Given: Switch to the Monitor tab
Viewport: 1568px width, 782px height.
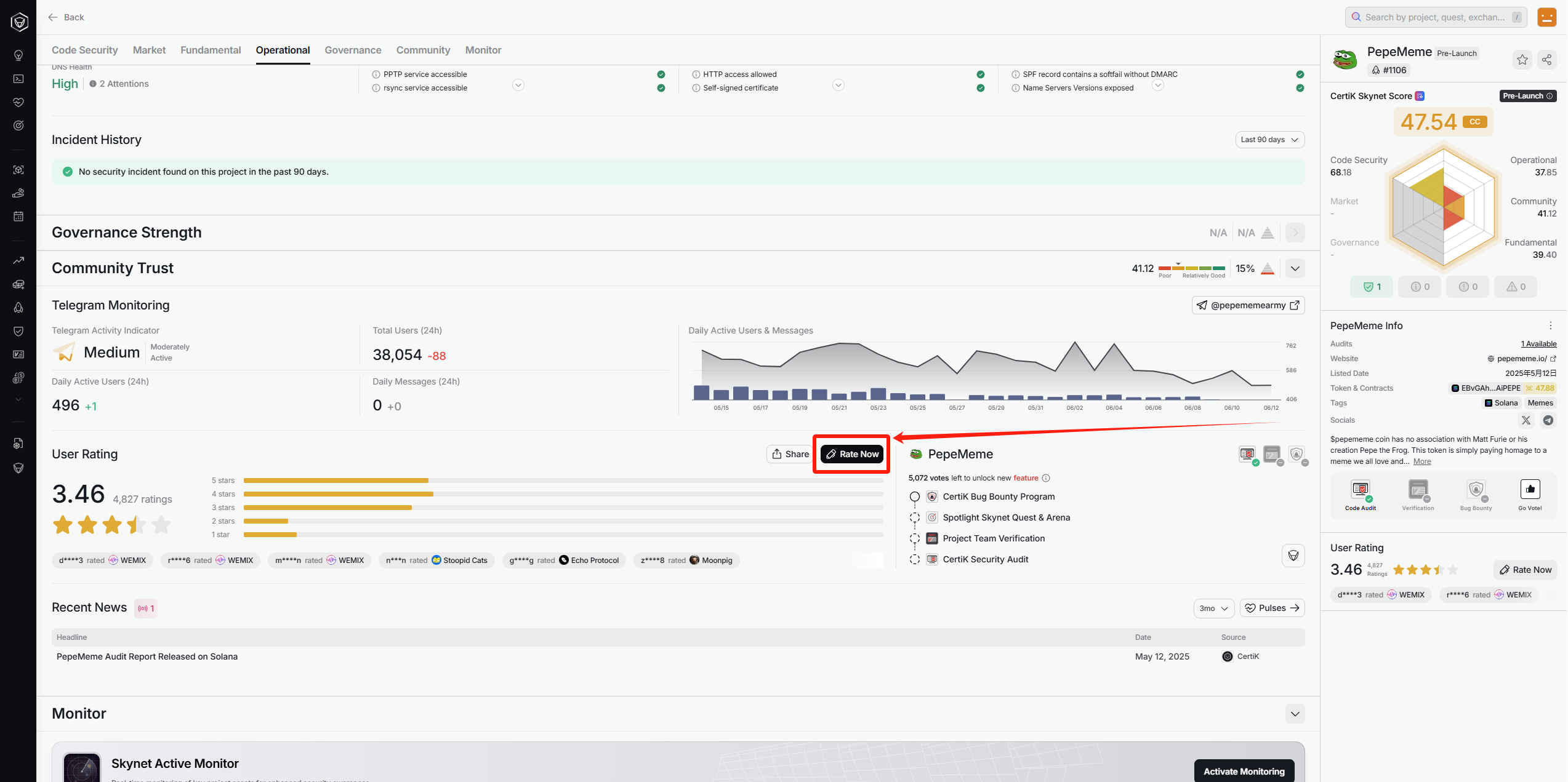Looking at the screenshot, I should 483,50.
